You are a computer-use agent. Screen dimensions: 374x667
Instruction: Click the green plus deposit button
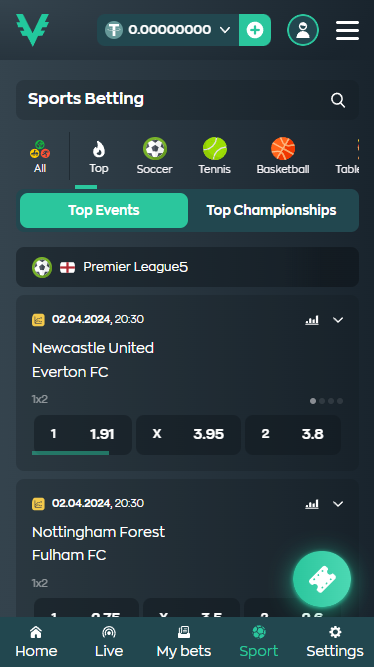255,30
